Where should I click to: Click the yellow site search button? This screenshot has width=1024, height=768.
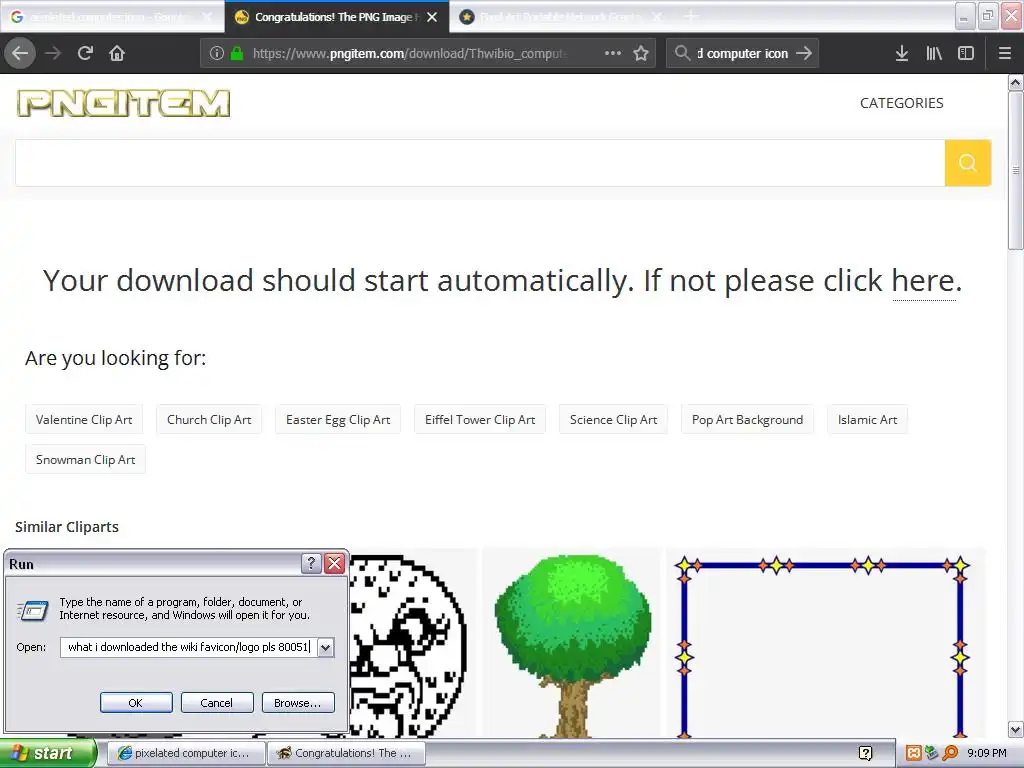[x=968, y=163]
